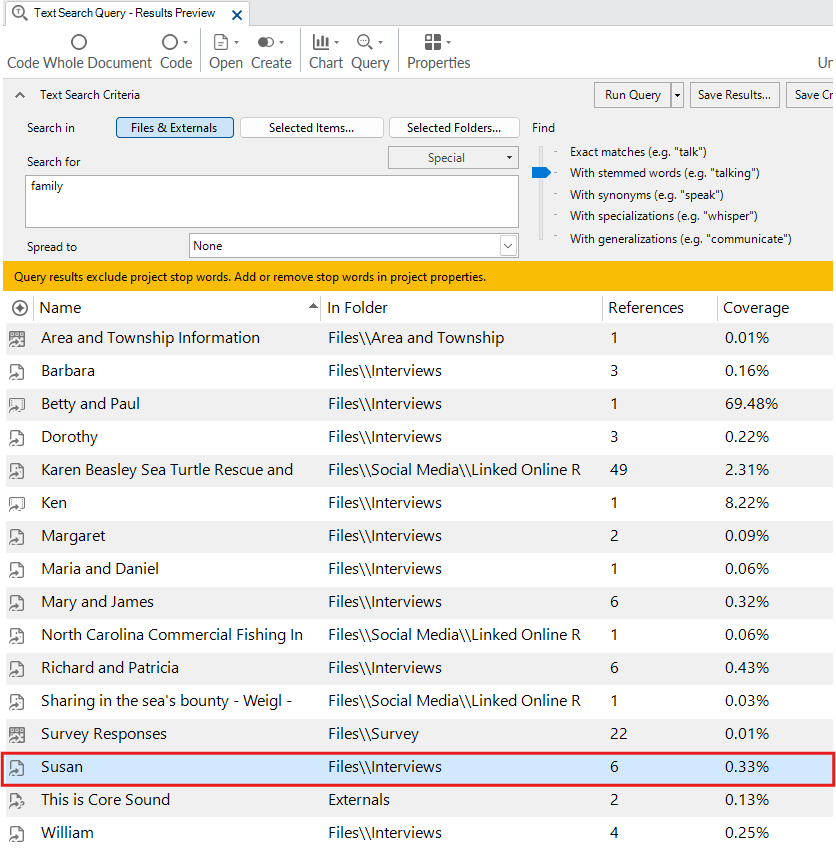Click the media icon next to Betty and Paul
Viewport: 836px width, 852px height.
click(x=17, y=405)
